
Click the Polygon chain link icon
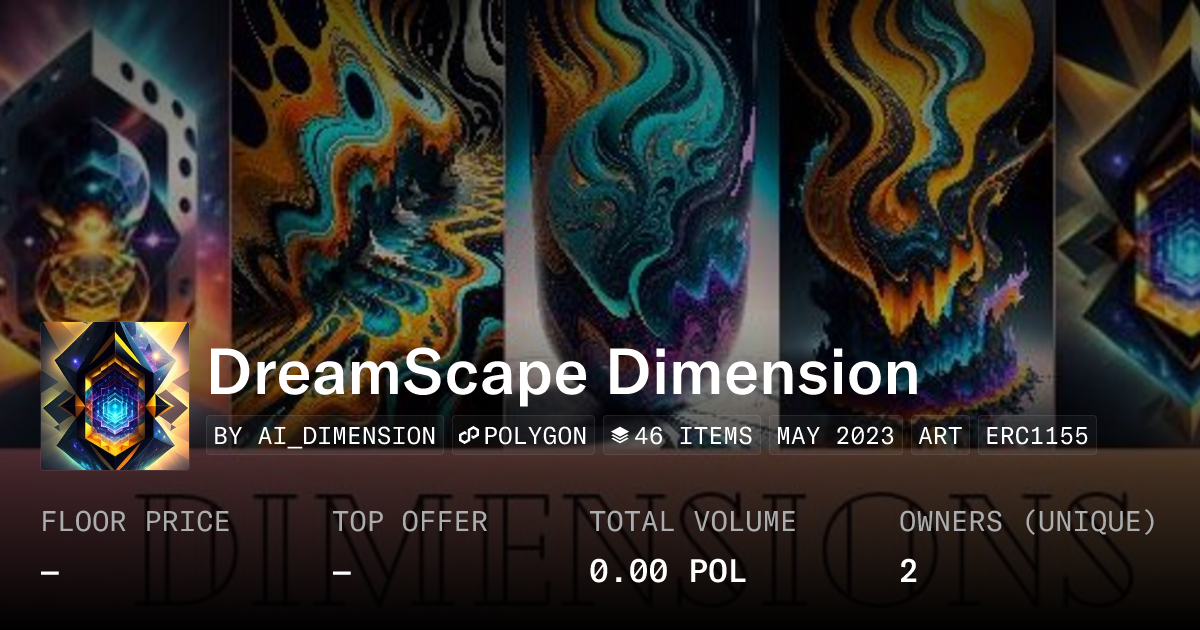click(469, 436)
